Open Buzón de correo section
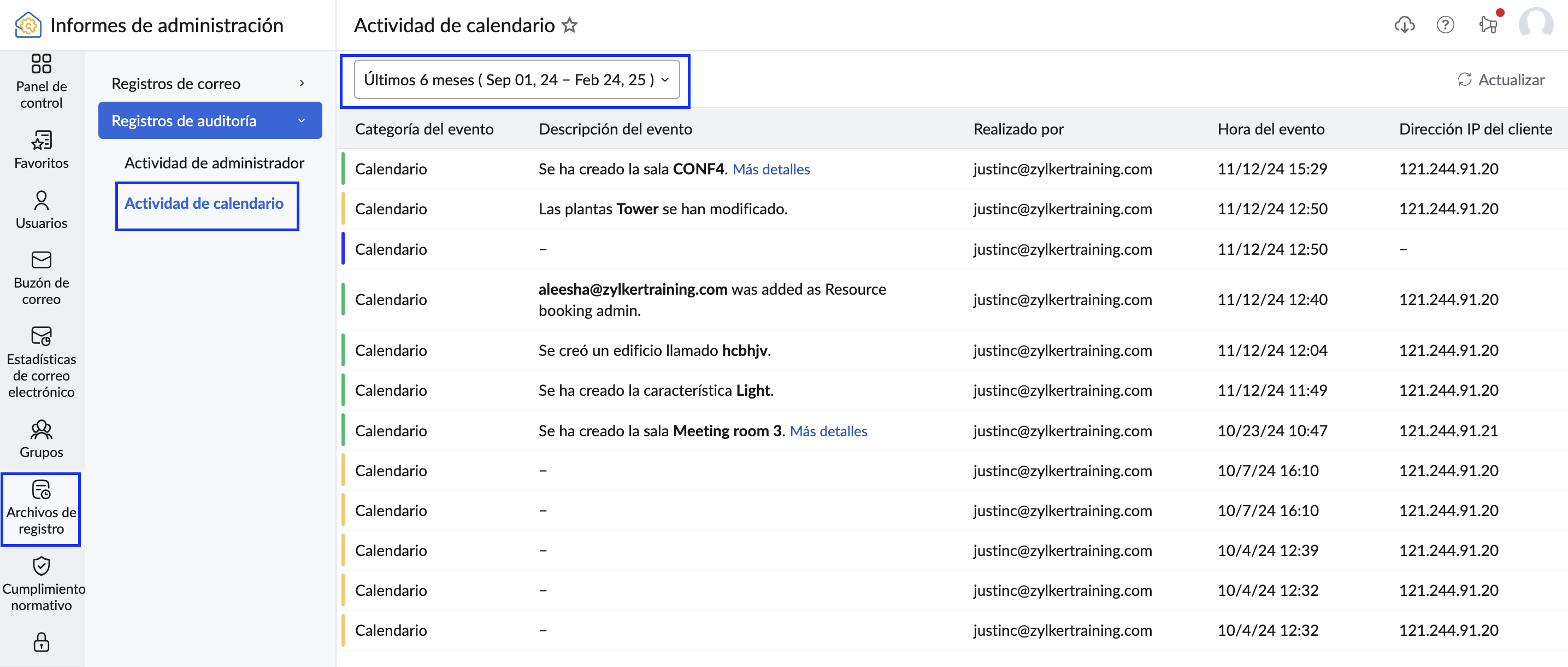Viewport: 1568px width, 667px height. (42, 278)
